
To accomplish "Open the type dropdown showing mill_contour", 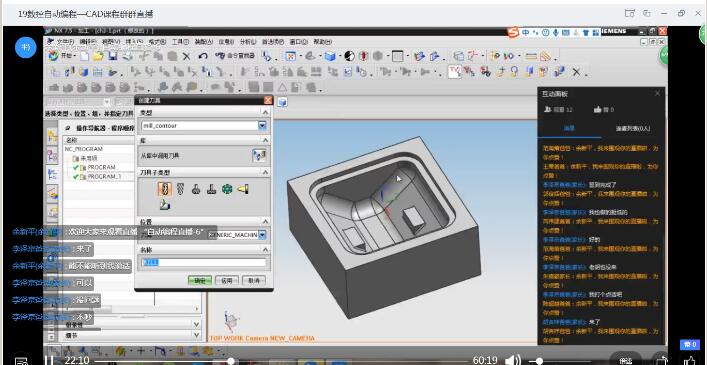I will (x=262, y=126).
